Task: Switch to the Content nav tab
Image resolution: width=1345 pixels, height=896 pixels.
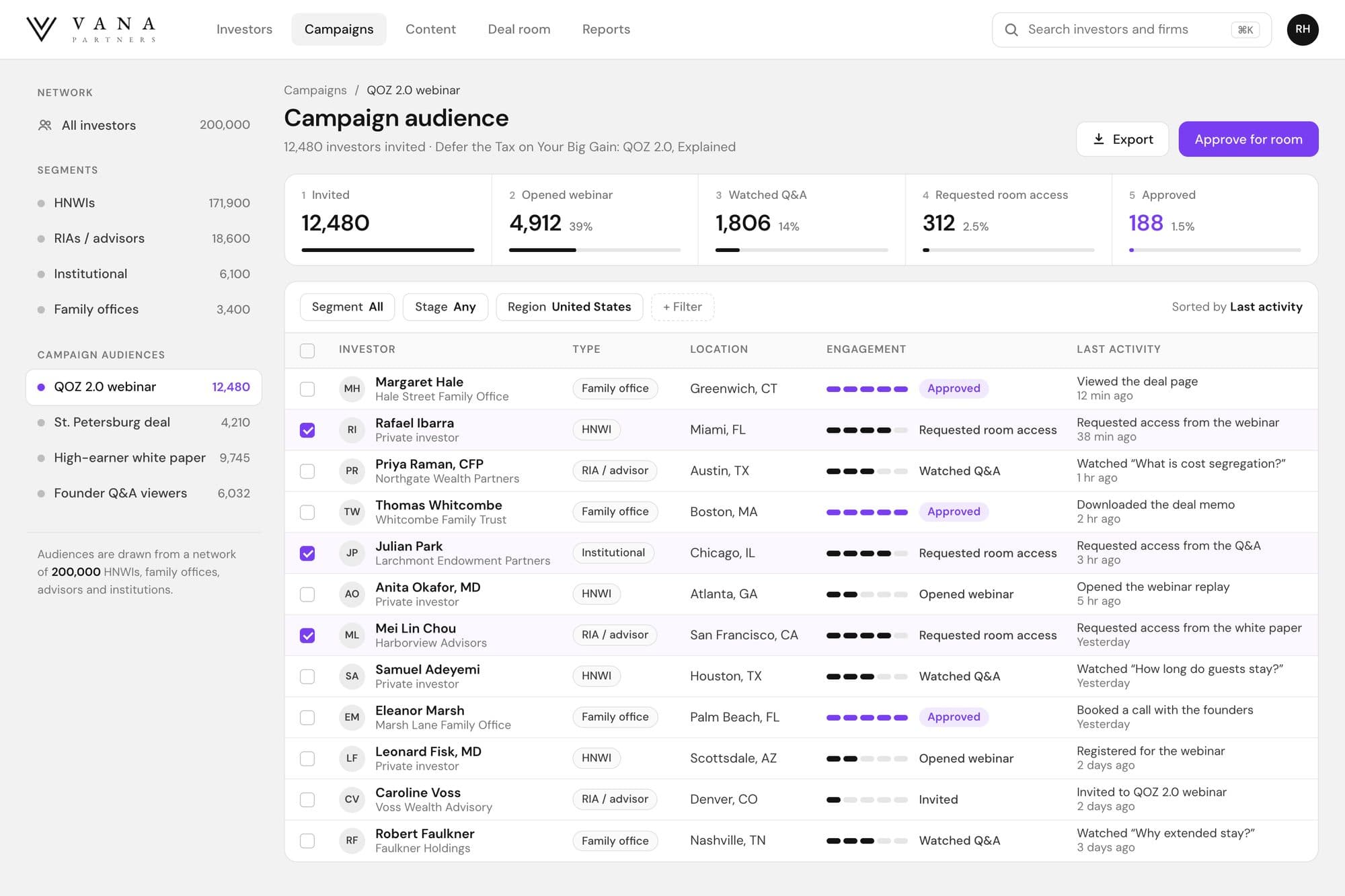Action: click(x=430, y=30)
